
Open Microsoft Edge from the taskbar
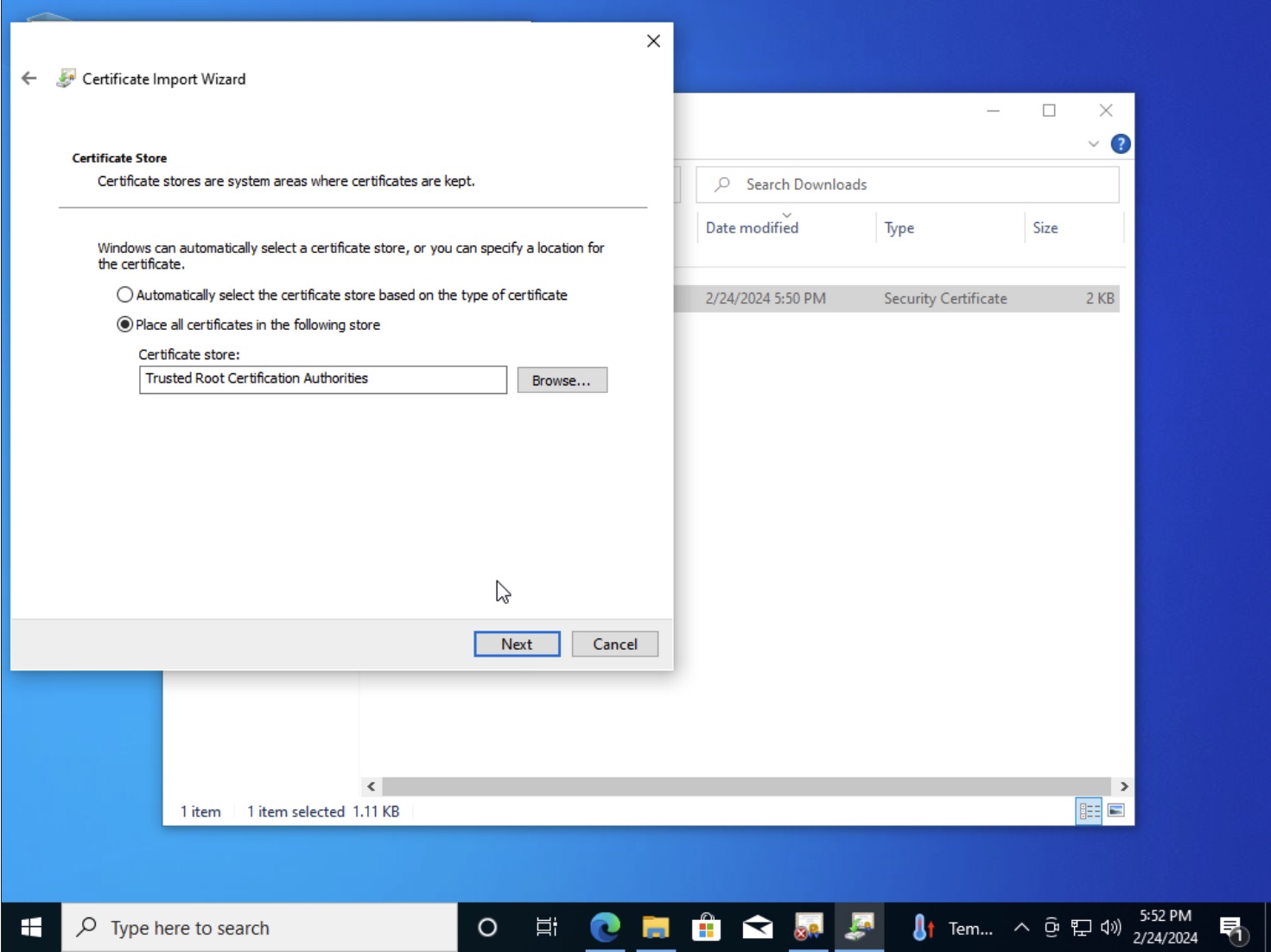(605, 928)
